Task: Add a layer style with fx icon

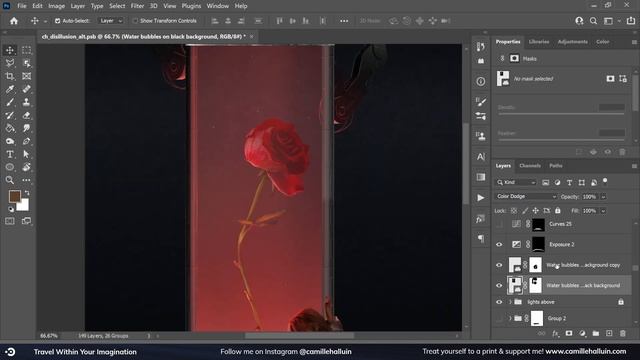Action: pos(555,333)
